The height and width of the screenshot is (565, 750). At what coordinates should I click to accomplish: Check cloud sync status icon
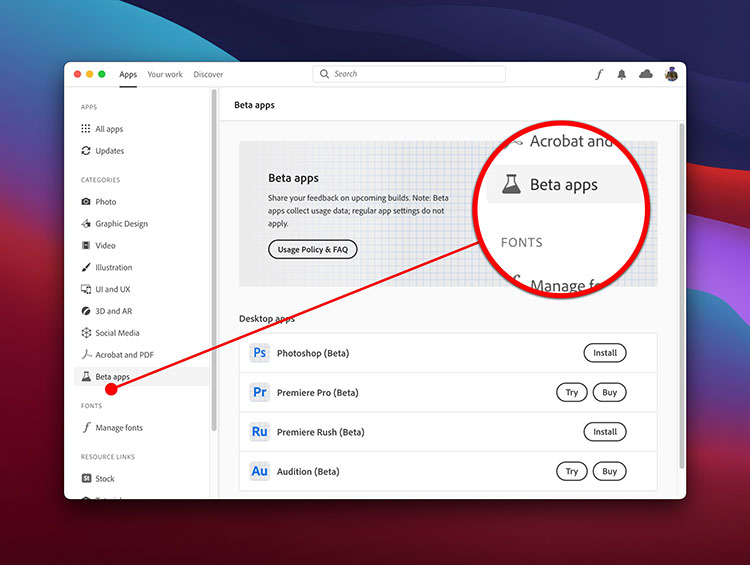(646, 74)
